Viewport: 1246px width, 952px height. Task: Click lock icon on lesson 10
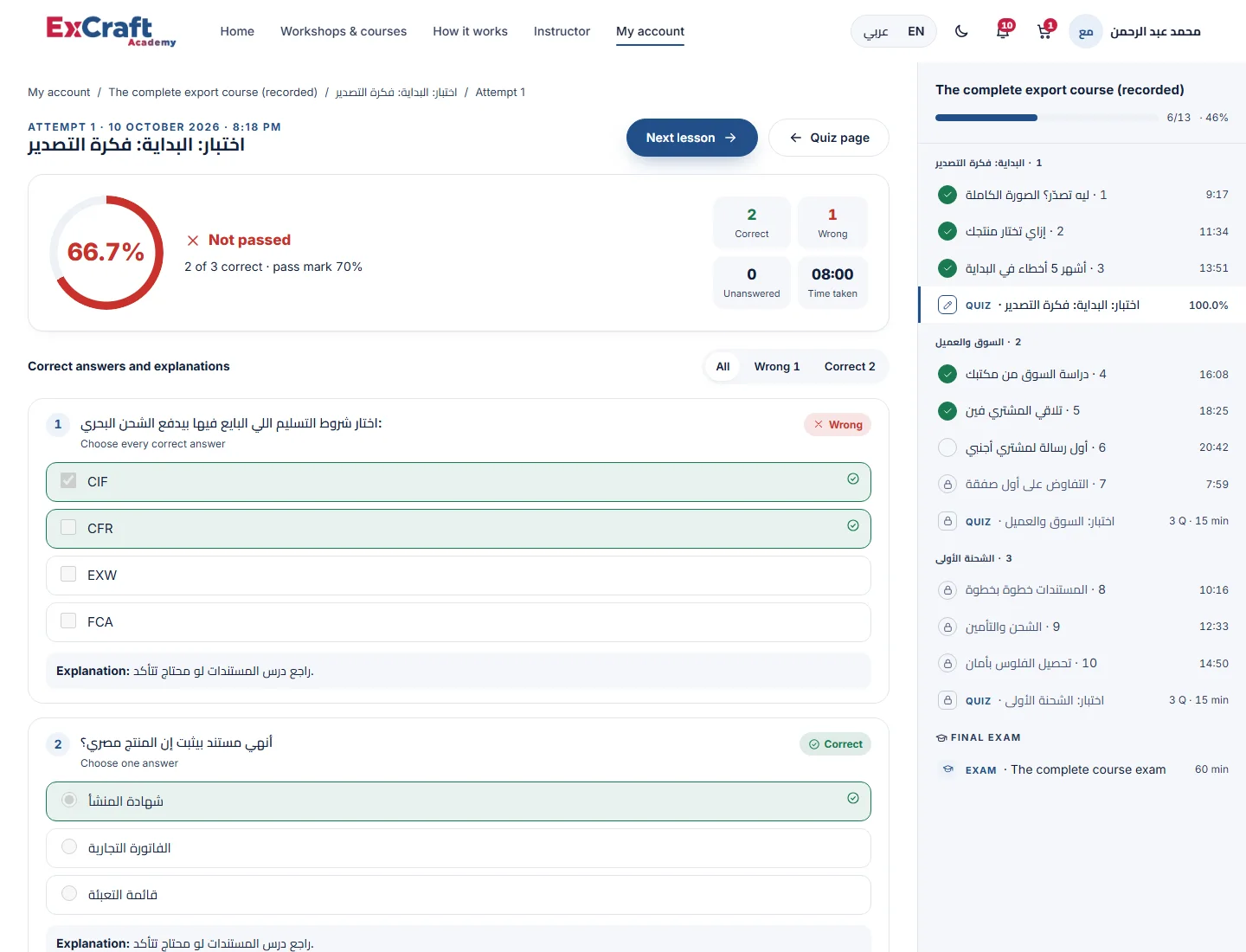pyautogui.click(x=947, y=664)
